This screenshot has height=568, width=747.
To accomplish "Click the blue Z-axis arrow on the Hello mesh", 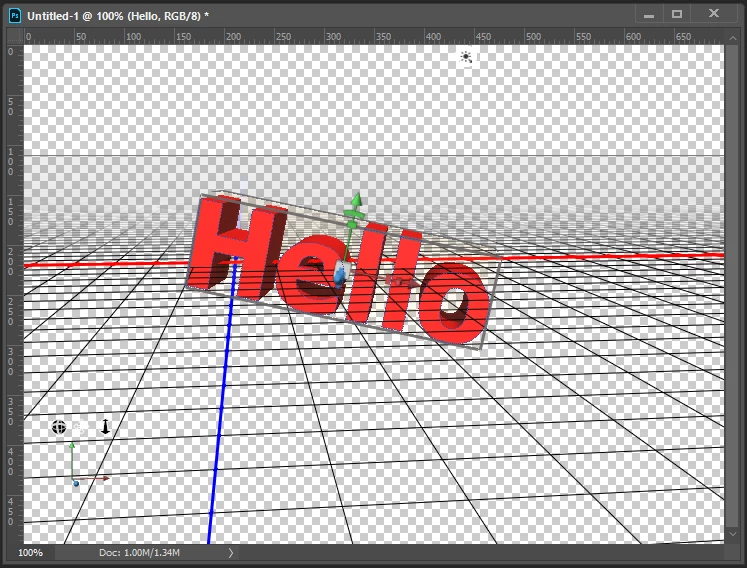I will [339, 278].
